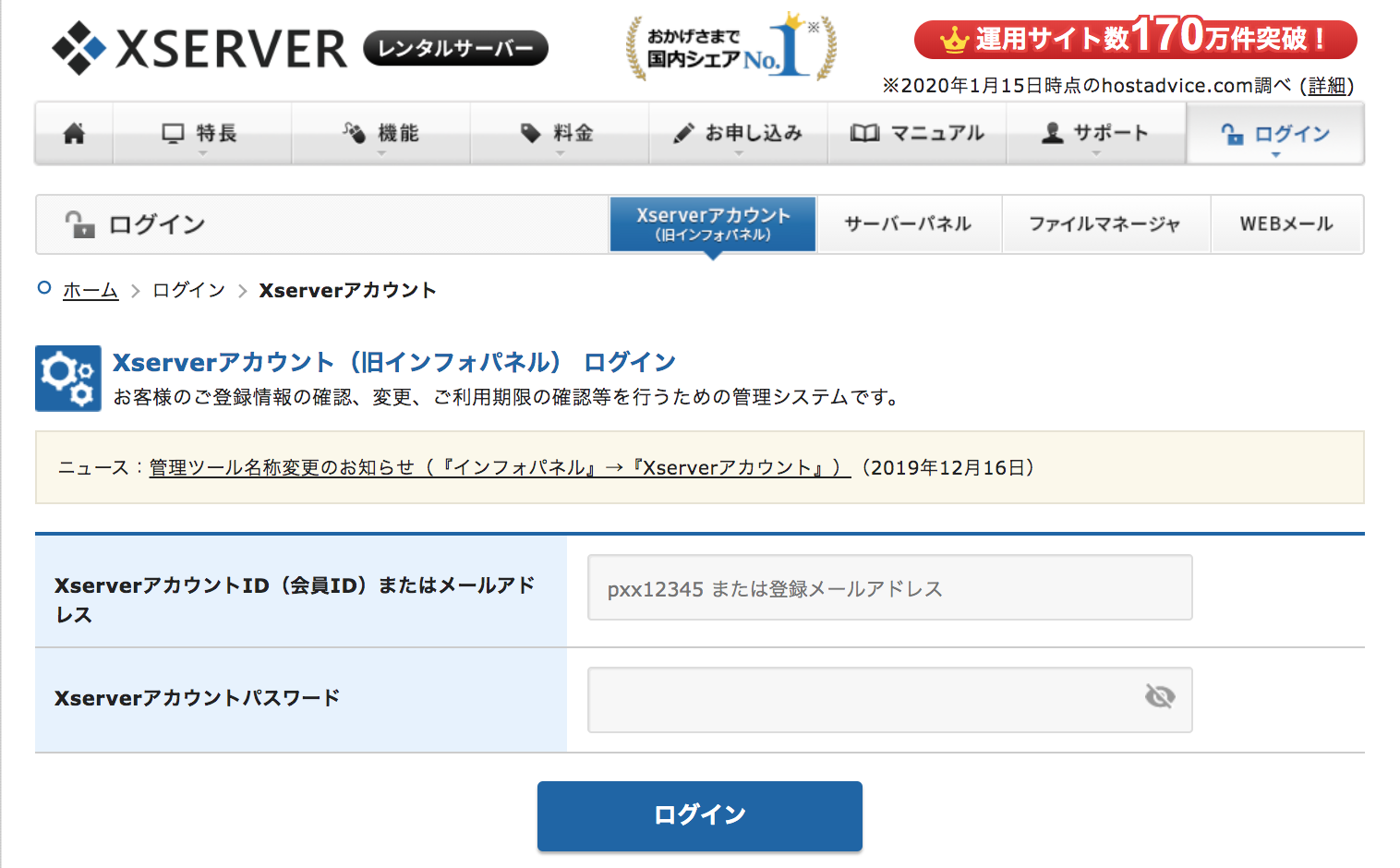Open the サポート support menu

(x=1095, y=134)
